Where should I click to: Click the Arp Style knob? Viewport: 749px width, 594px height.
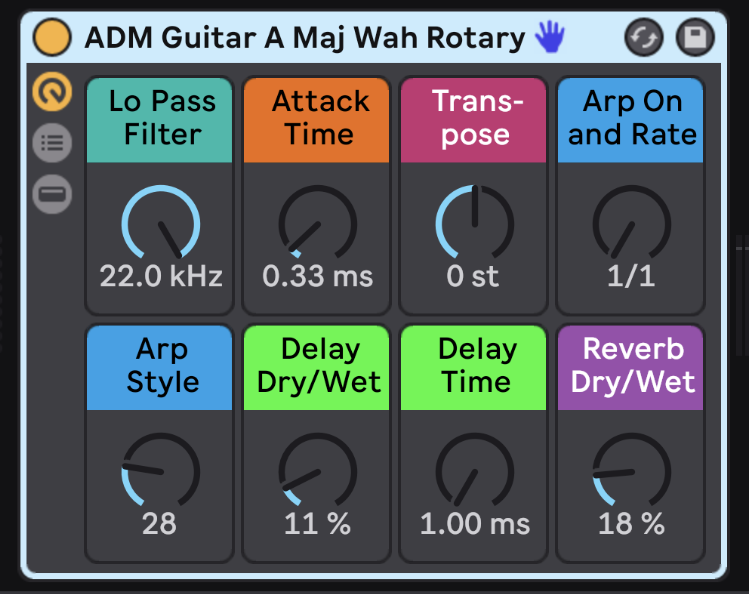pyautogui.click(x=160, y=471)
